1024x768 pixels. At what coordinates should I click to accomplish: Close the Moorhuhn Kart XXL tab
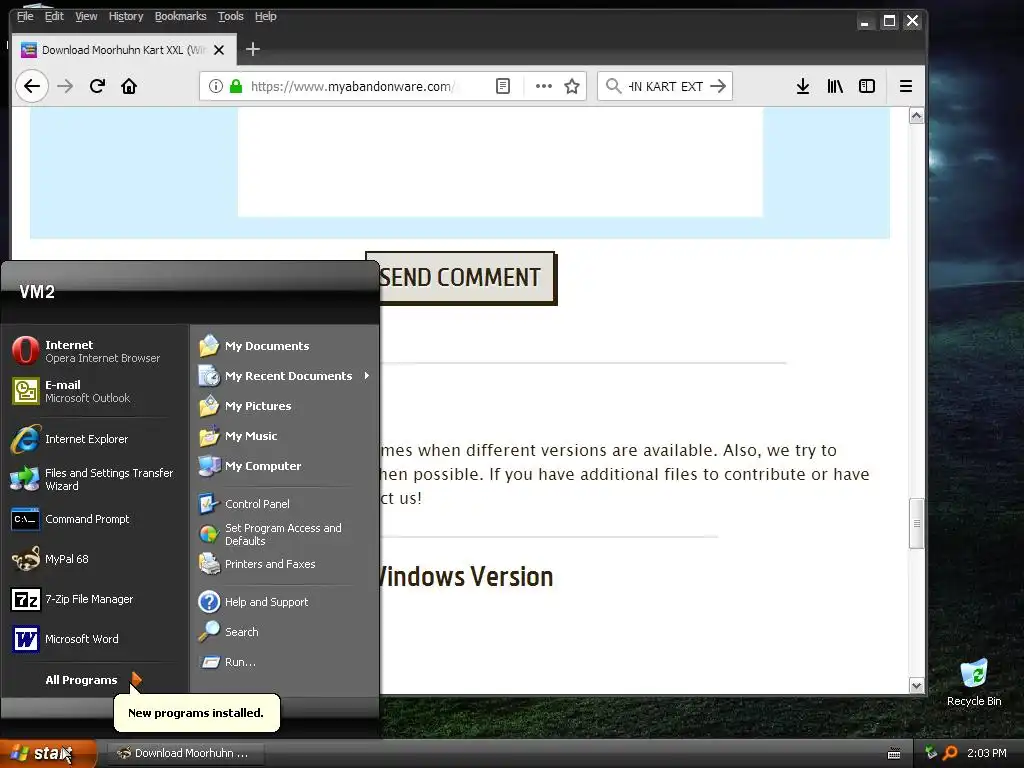coord(219,50)
